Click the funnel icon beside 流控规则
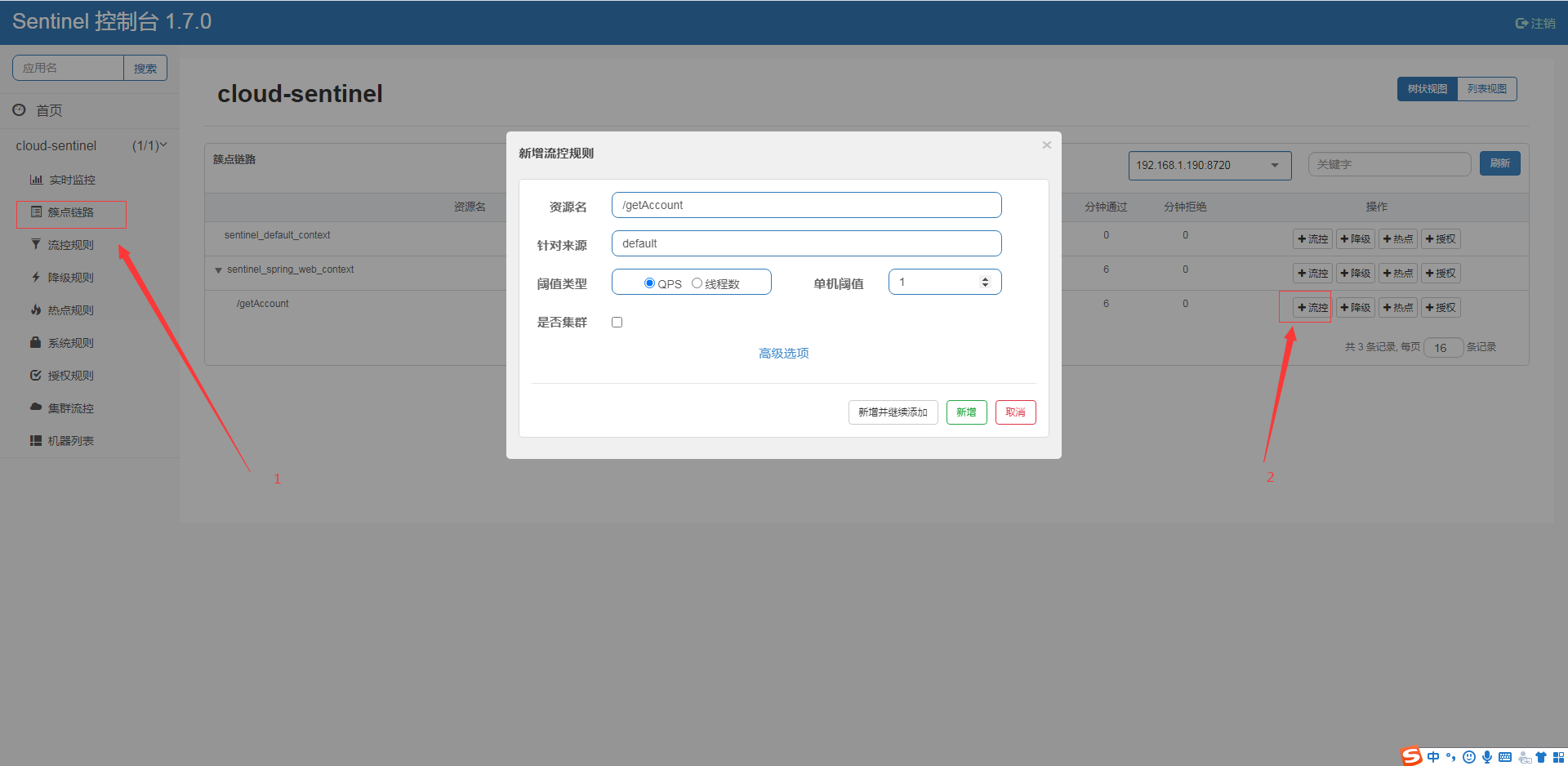 pos(36,244)
